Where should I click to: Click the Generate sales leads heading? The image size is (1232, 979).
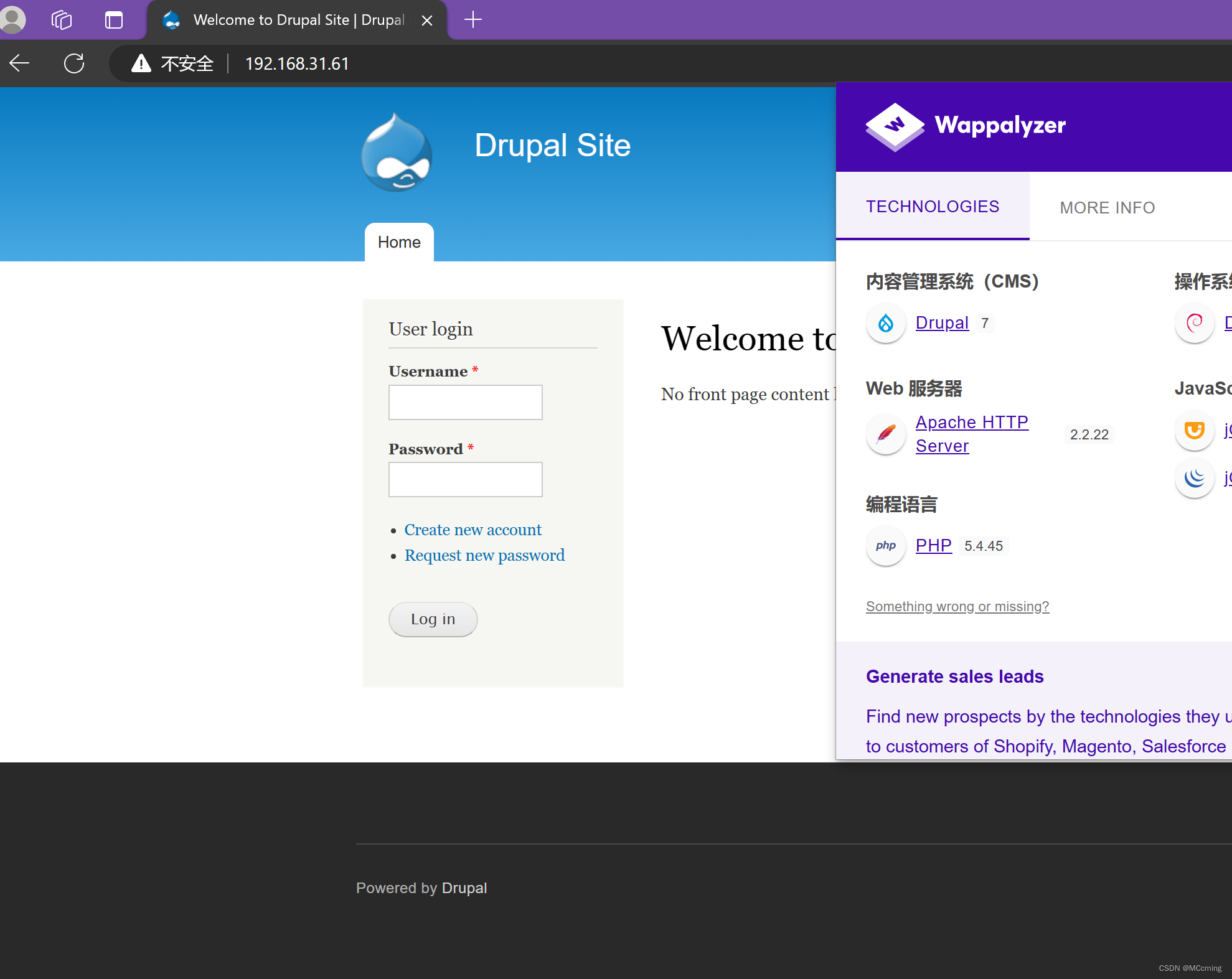pyautogui.click(x=955, y=677)
